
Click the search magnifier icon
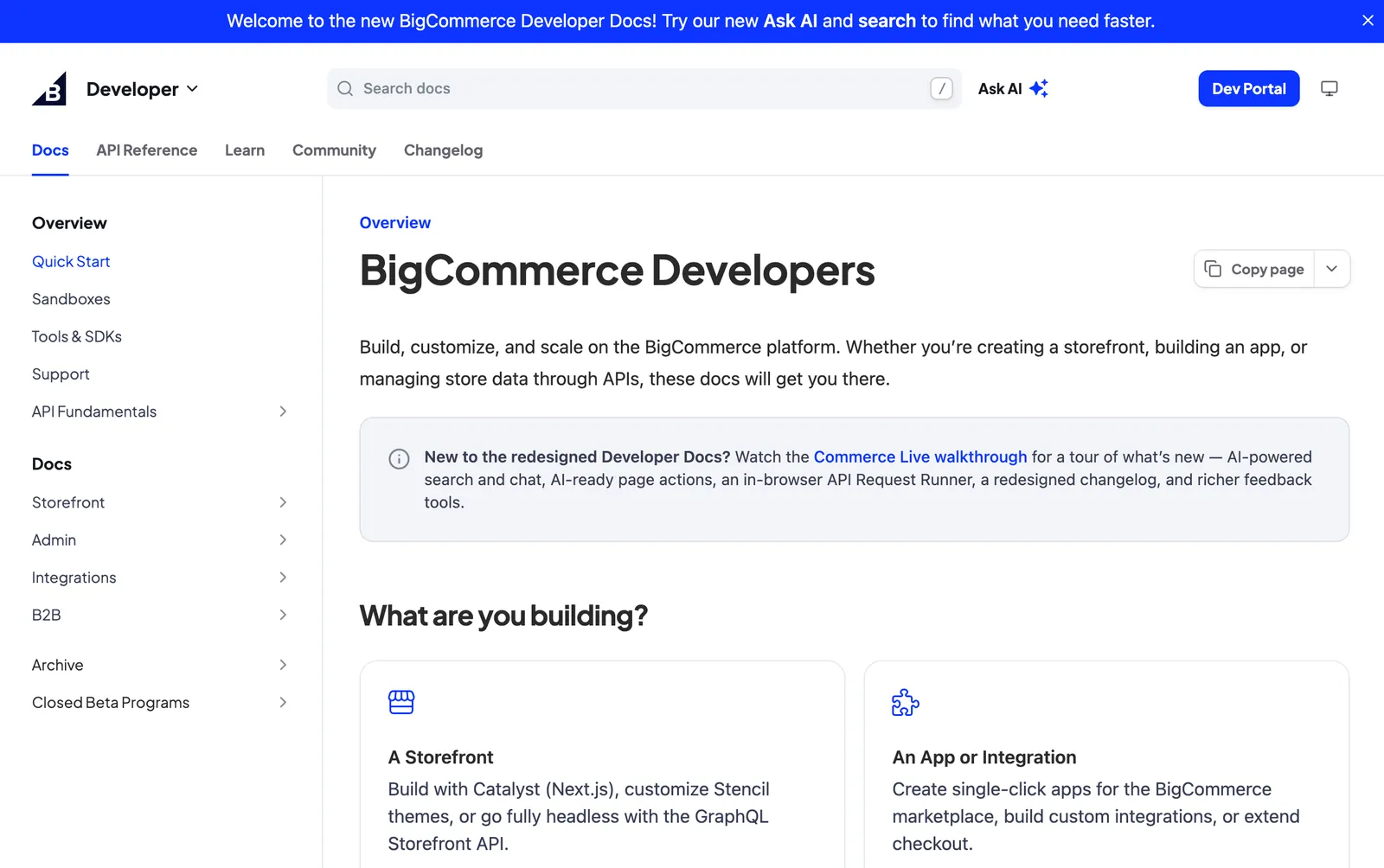pos(345,88)
